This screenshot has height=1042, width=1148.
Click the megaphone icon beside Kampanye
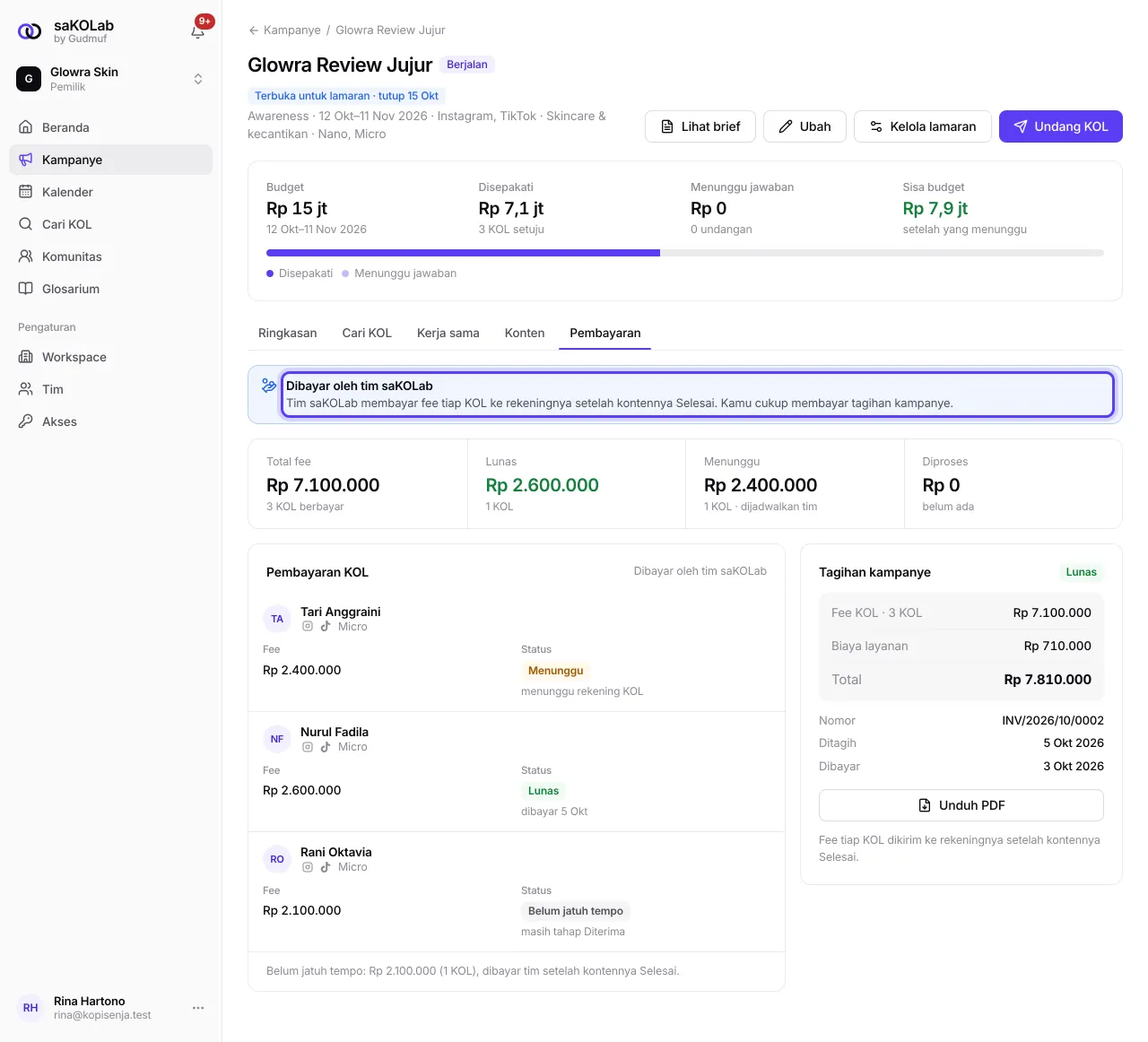26,160
